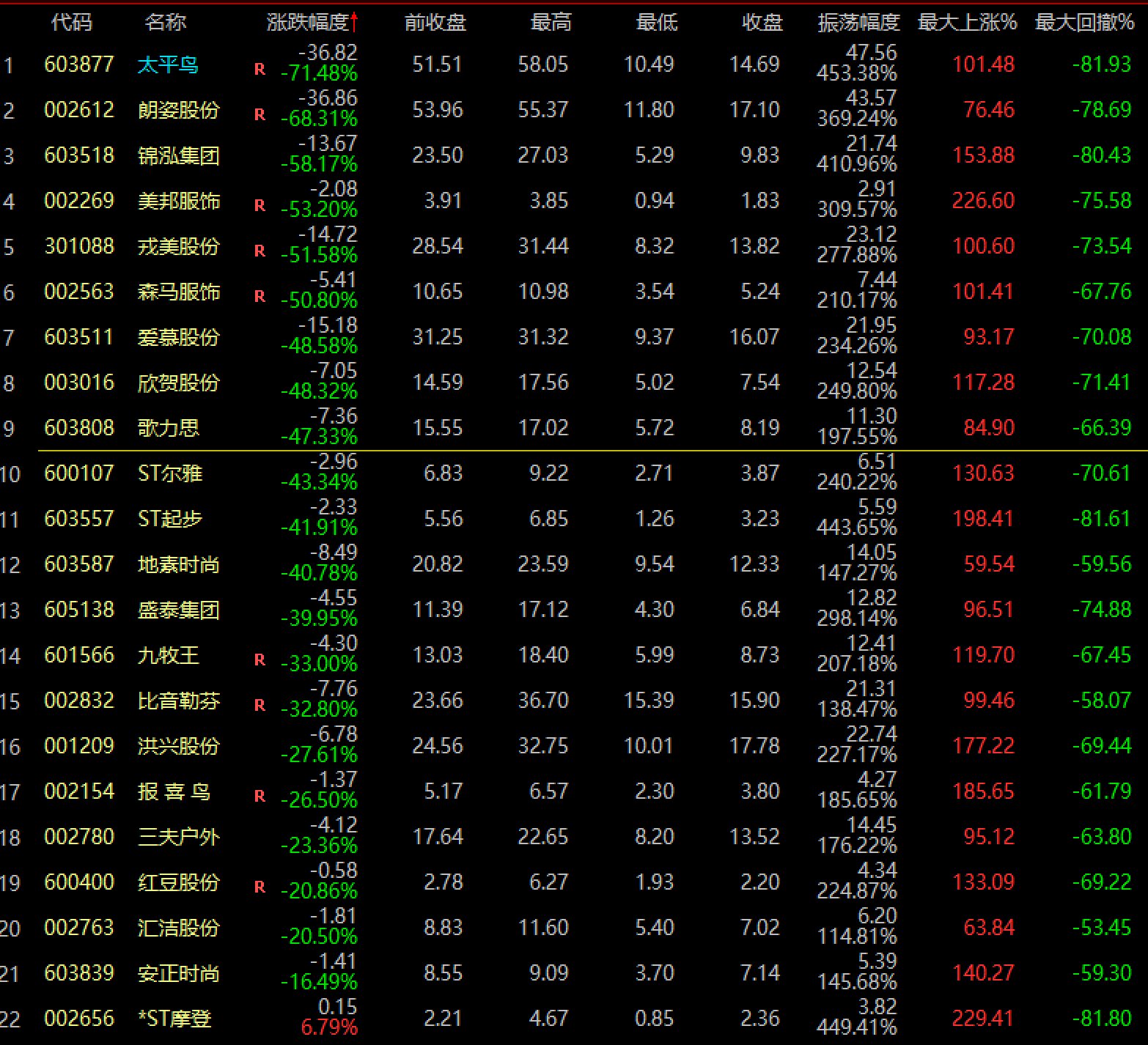1148x1045 pixels.
Task: Select stock name 红豆股份
Action: coord(179,882)
